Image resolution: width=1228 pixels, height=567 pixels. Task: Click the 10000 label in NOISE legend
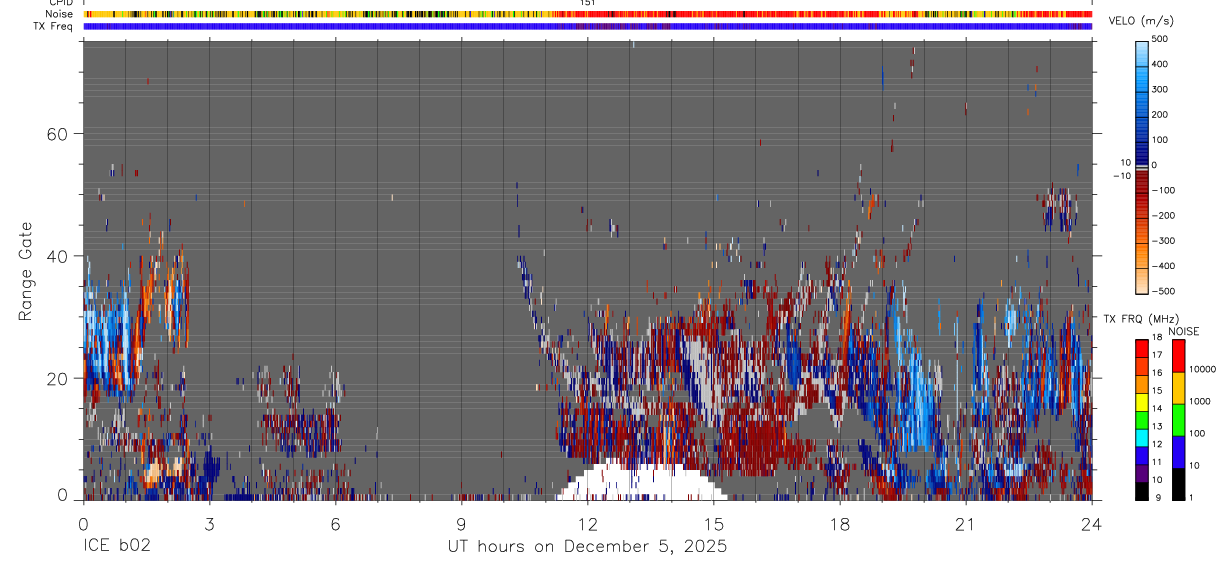1201,370
